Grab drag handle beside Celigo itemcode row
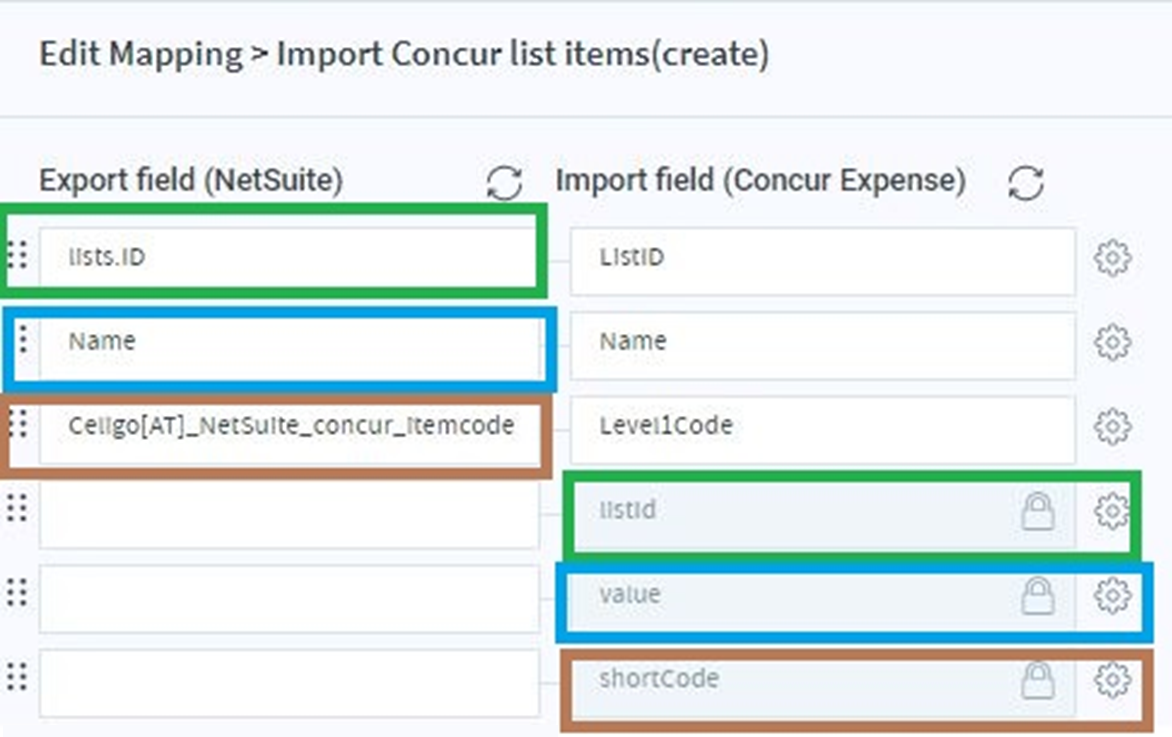This screenshot has width=1172, height=737. [x=18, y=424]
